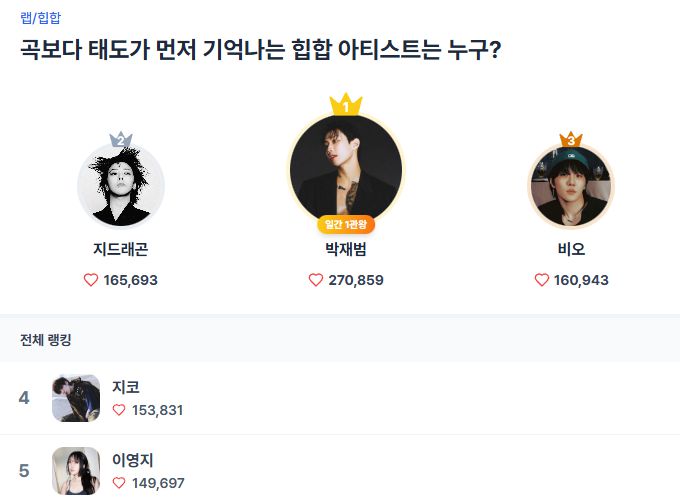
Task: Click the 전체 랭킹 section header
Action: (46, 340)
